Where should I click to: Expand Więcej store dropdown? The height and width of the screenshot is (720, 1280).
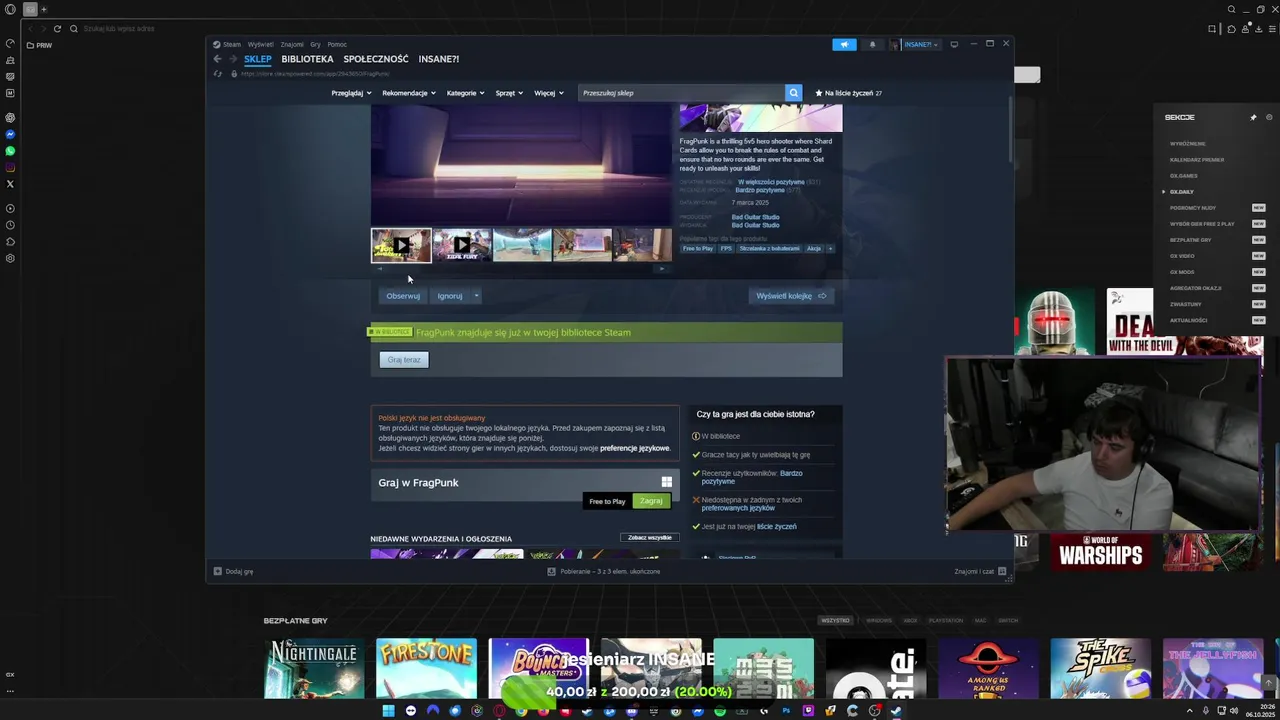548,93
